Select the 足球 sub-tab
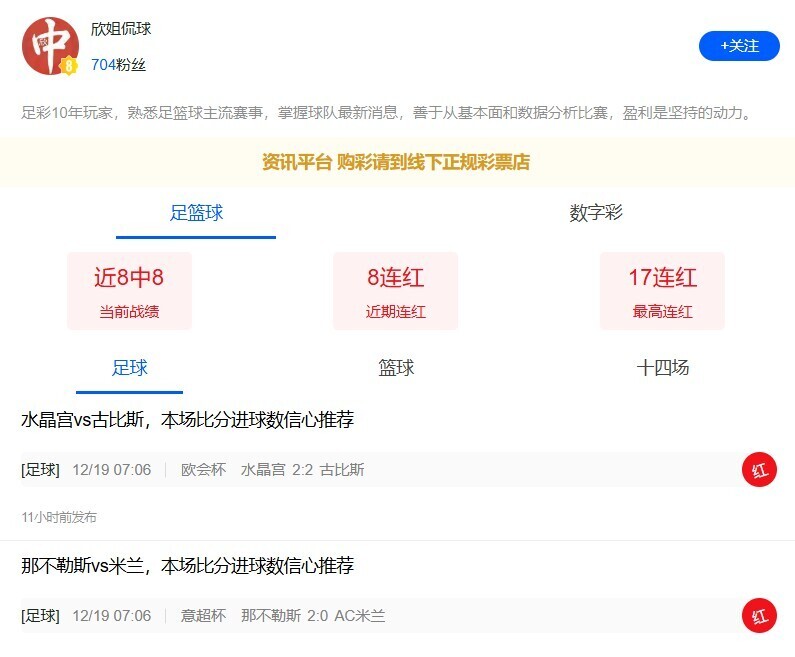 point(129,368)
